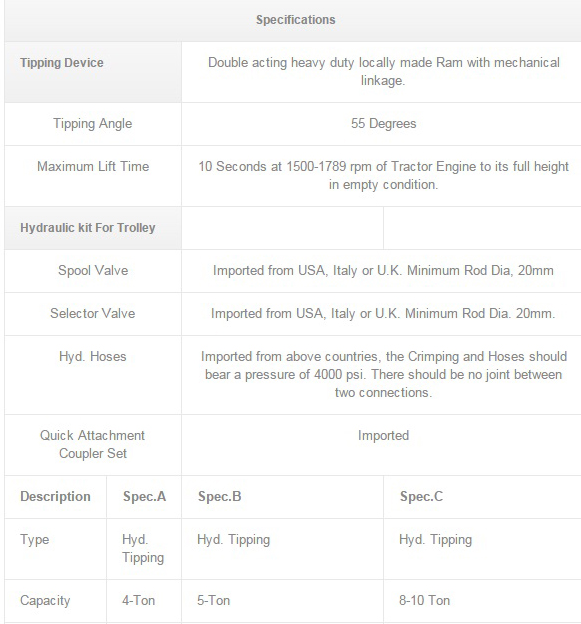
Task: Select Quick Attachment Coupler Set label
Action: pyautogui.click(x=93, y=445)
